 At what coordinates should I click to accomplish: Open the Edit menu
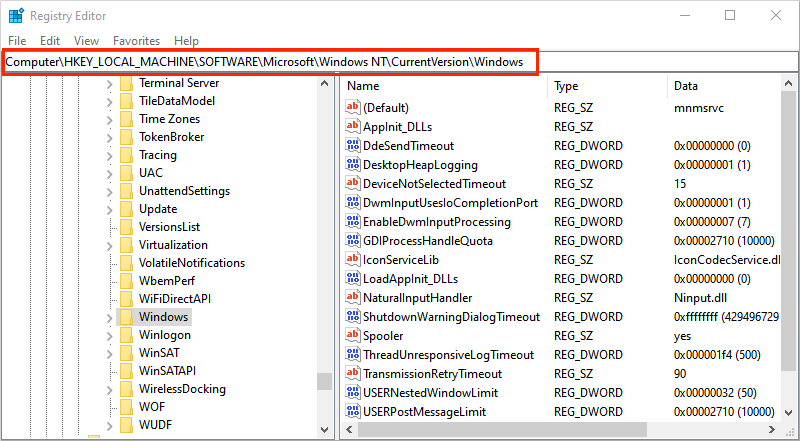(x=50, y=40)
